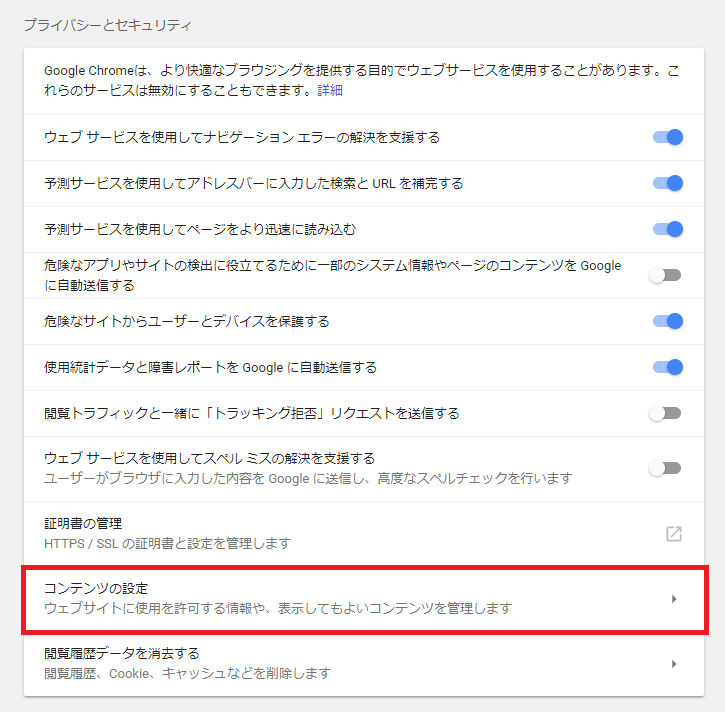Select 閲覧履歴データを消去する title
The image size is (725, 712).
pos(122,653)
